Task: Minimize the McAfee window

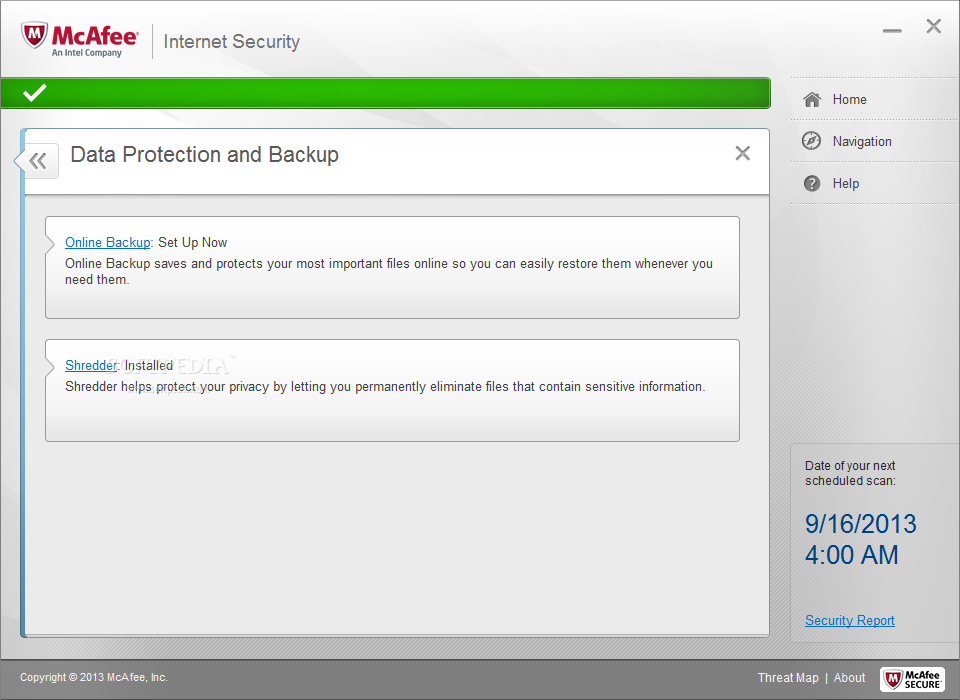Action: click(x=892, y=30)
